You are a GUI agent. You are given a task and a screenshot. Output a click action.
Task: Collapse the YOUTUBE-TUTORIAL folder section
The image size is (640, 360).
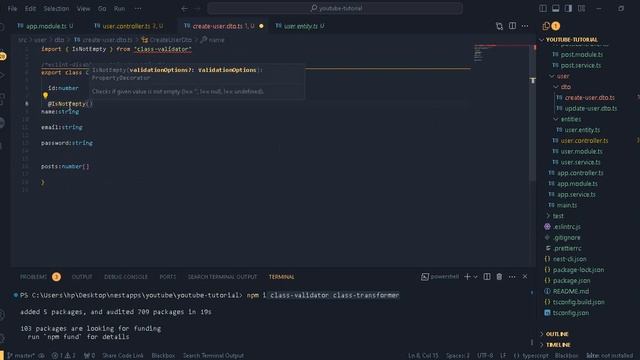[x=571, y=40]
